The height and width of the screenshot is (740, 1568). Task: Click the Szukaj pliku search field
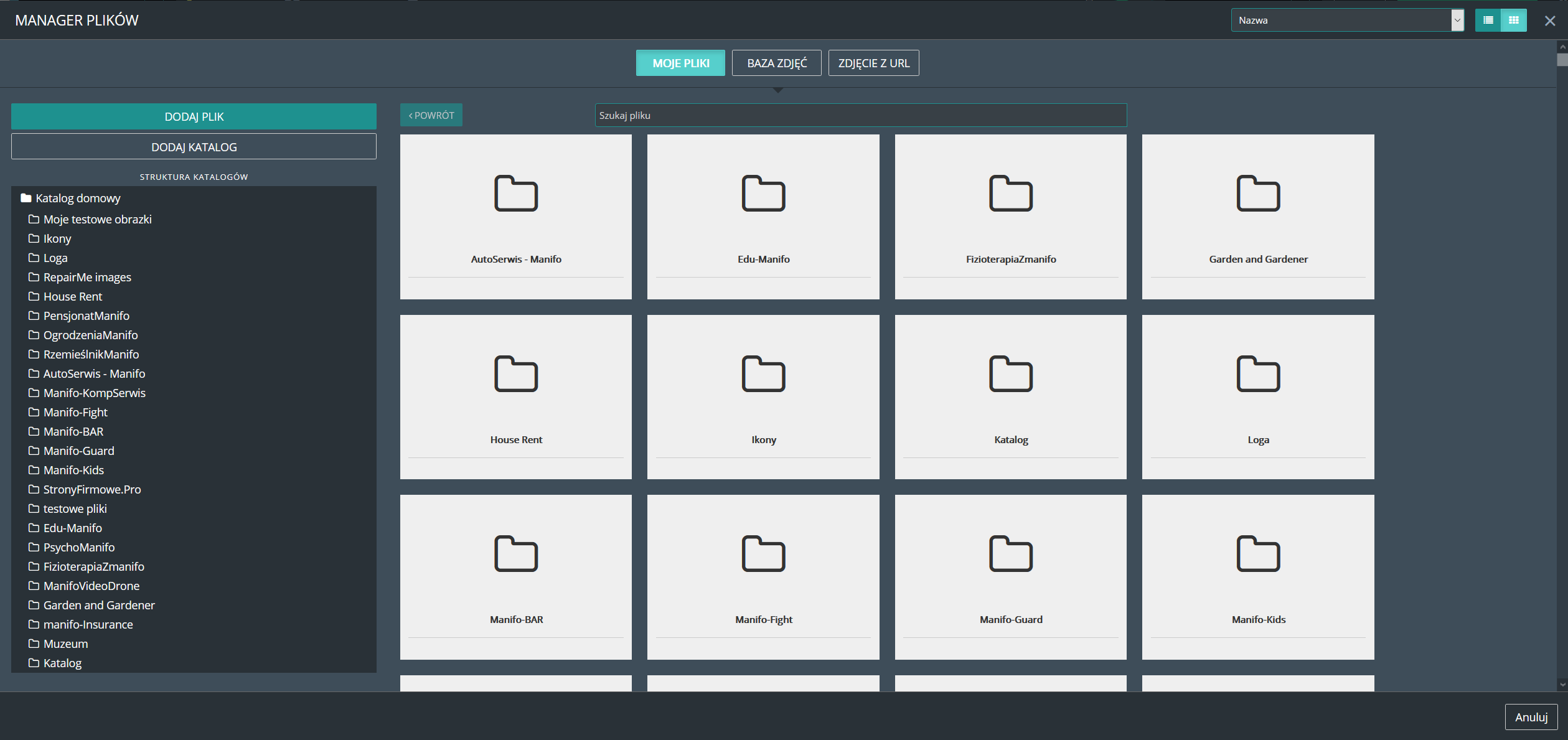point(860,115)
